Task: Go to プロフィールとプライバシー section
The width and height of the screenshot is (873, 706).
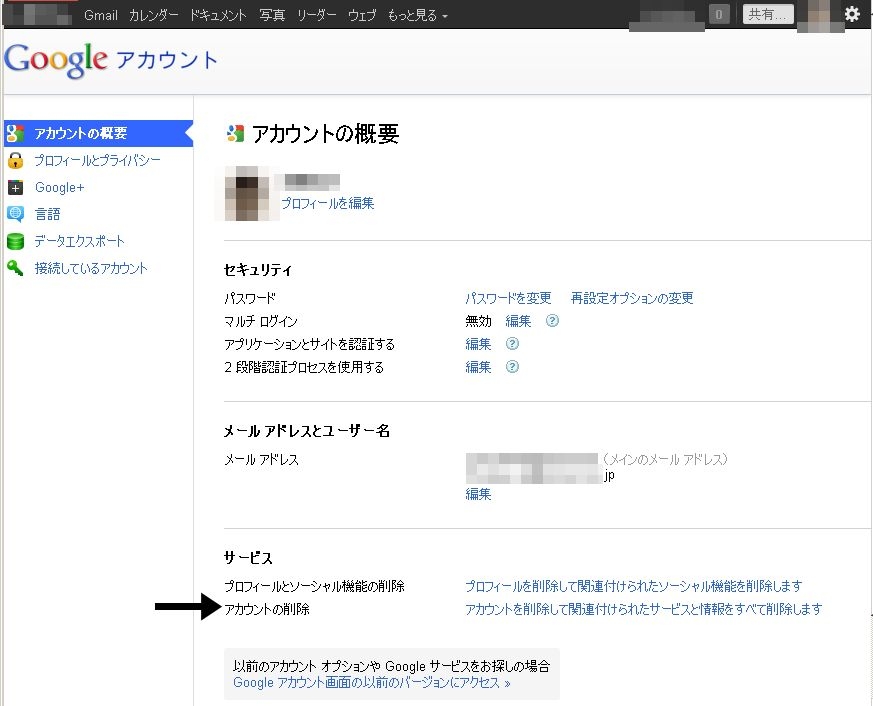Action: click(x=97, y=160)
